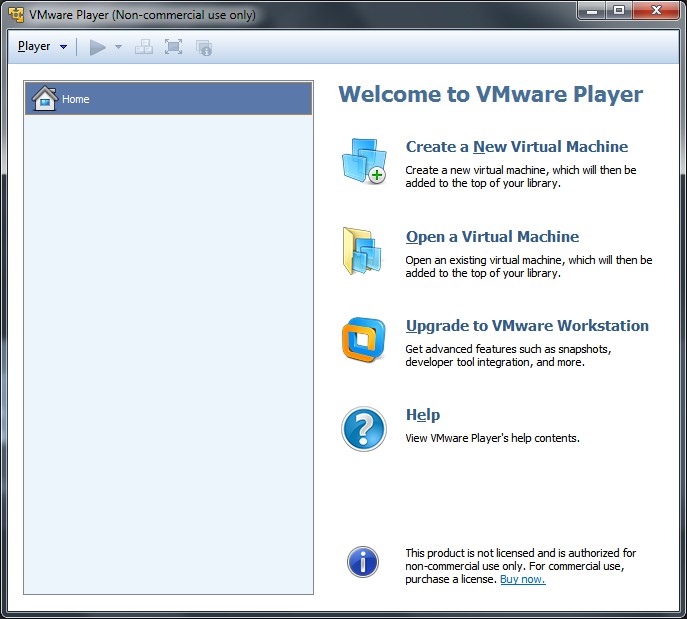Click the Home house icon
The width and height of the screenshot is (687, 619).
click(x=45, y=98)
